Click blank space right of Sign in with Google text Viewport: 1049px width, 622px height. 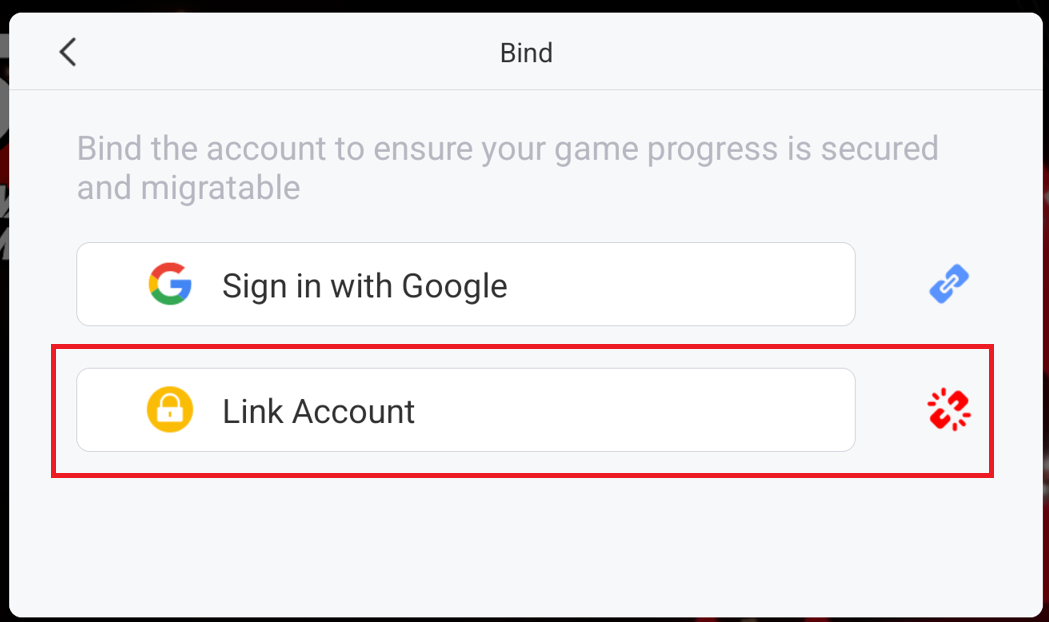click(x=679, y=284)
